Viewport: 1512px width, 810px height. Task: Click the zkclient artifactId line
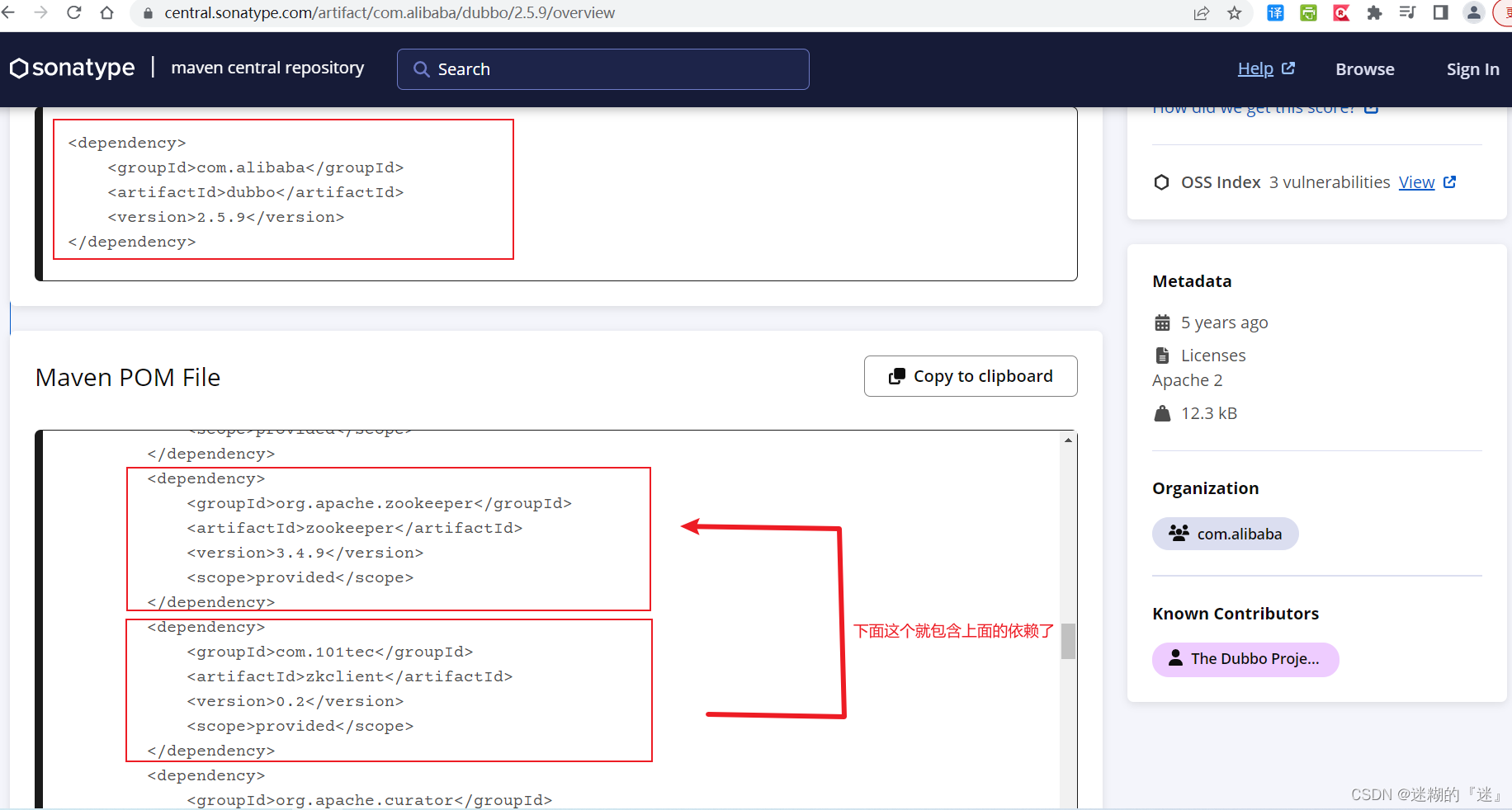tap(350, 676)
